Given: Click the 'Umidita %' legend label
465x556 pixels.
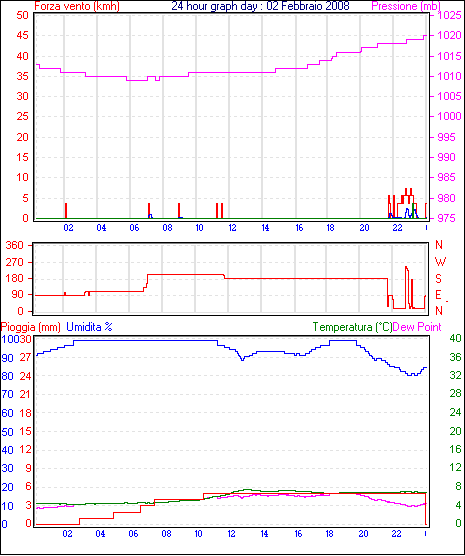Looking at the screenshot, I should pos(89,327).
